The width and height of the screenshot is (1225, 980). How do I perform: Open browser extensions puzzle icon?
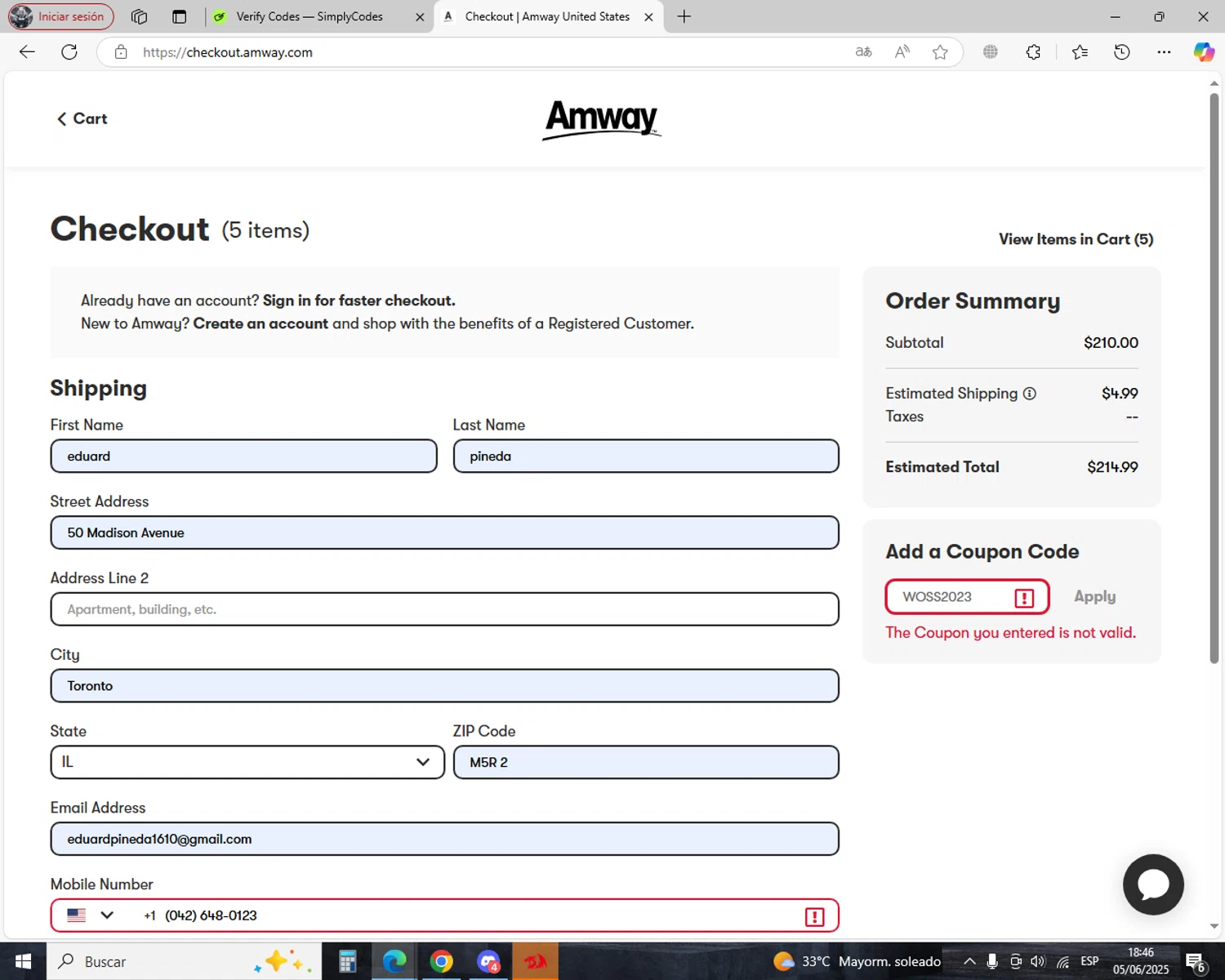[x=1033, y=52]
